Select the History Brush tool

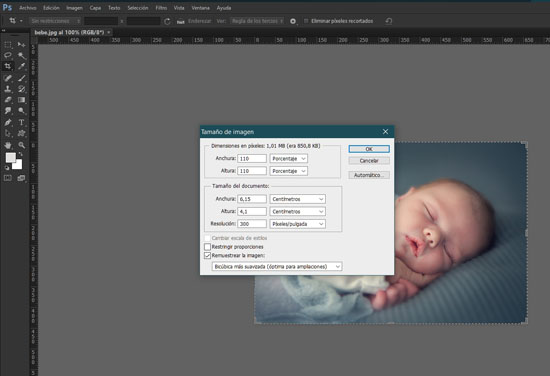(x=21, y=89)
